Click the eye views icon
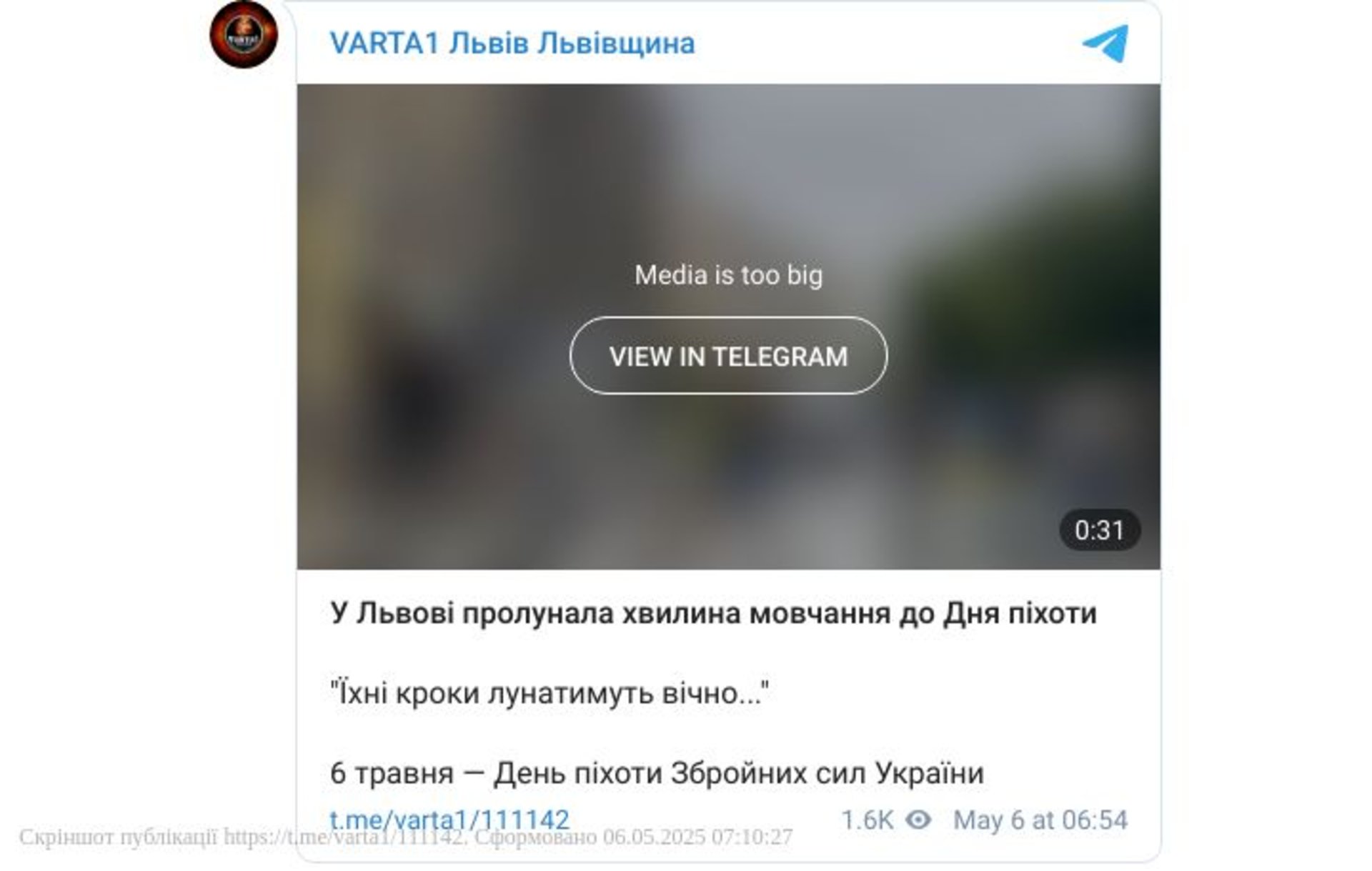This screenshot has width=1372, height=871. pos(918,820)
